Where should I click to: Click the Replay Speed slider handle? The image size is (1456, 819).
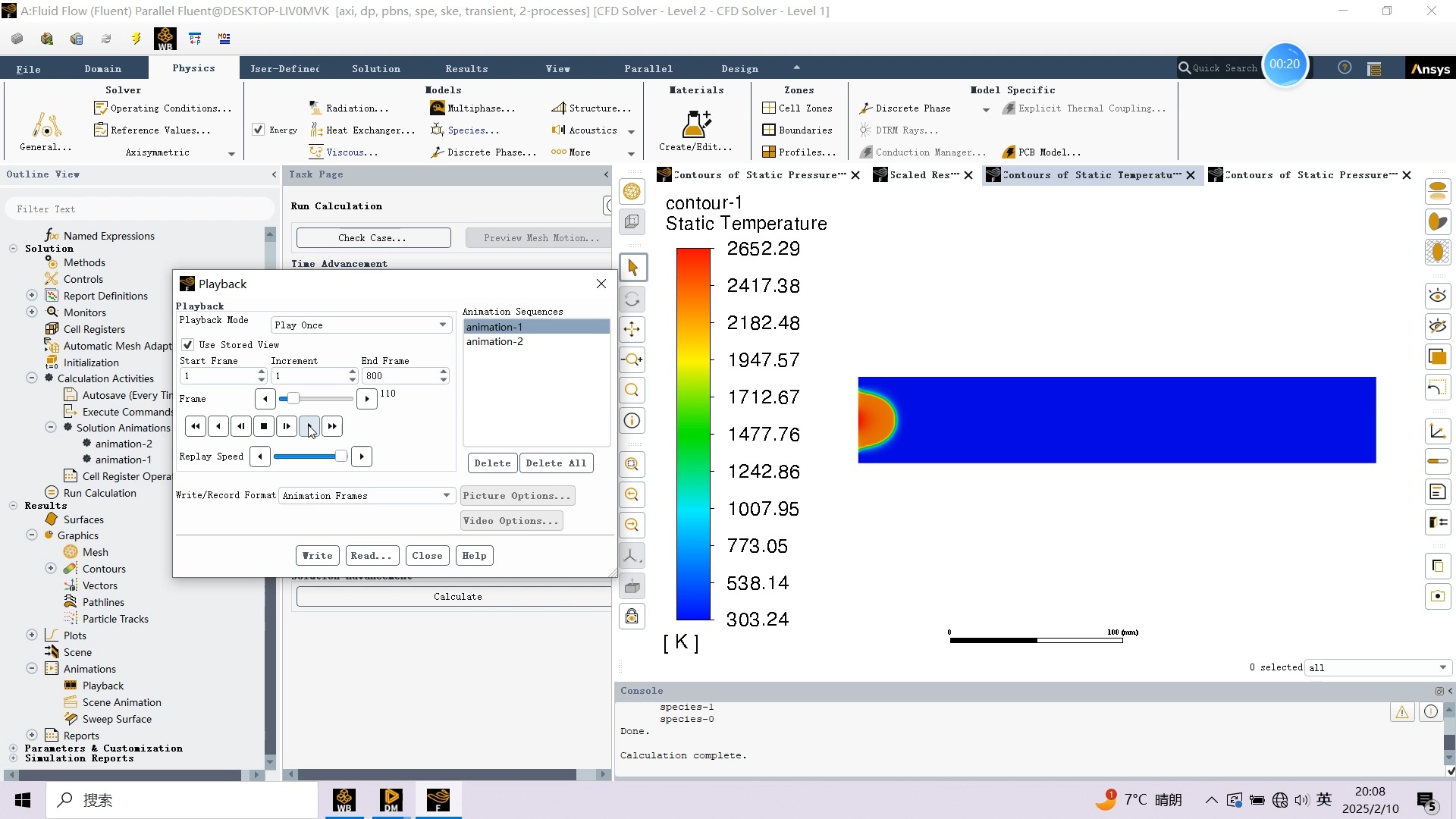pyautogui.click(x=341, y=457)
